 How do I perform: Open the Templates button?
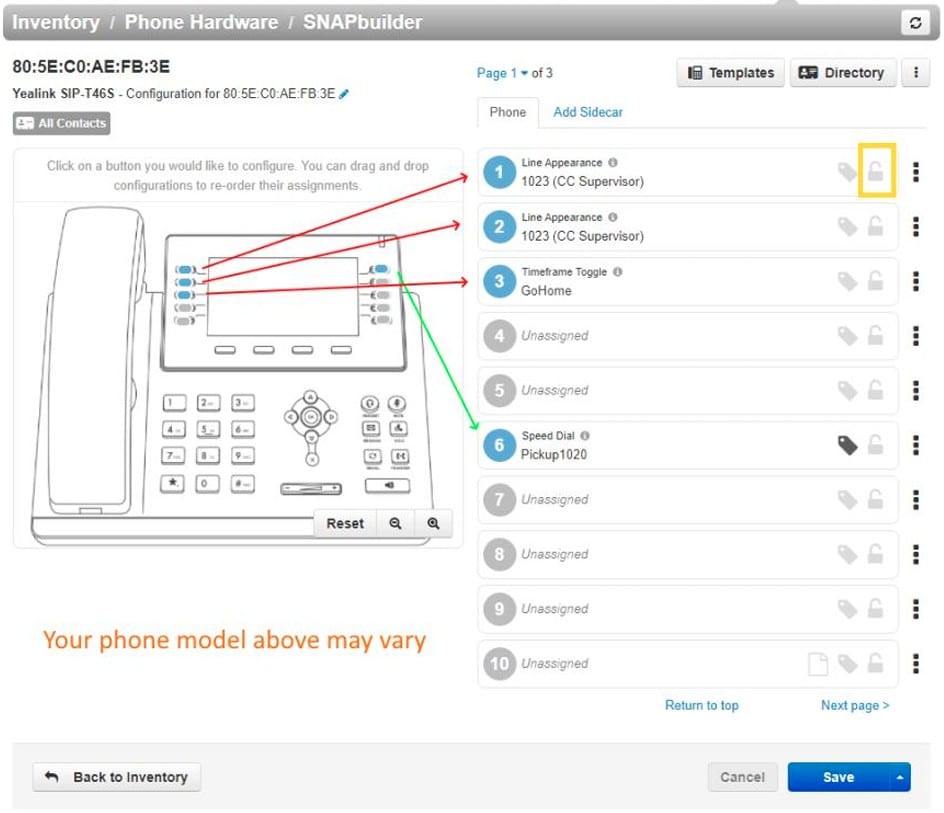click(731, 73)
